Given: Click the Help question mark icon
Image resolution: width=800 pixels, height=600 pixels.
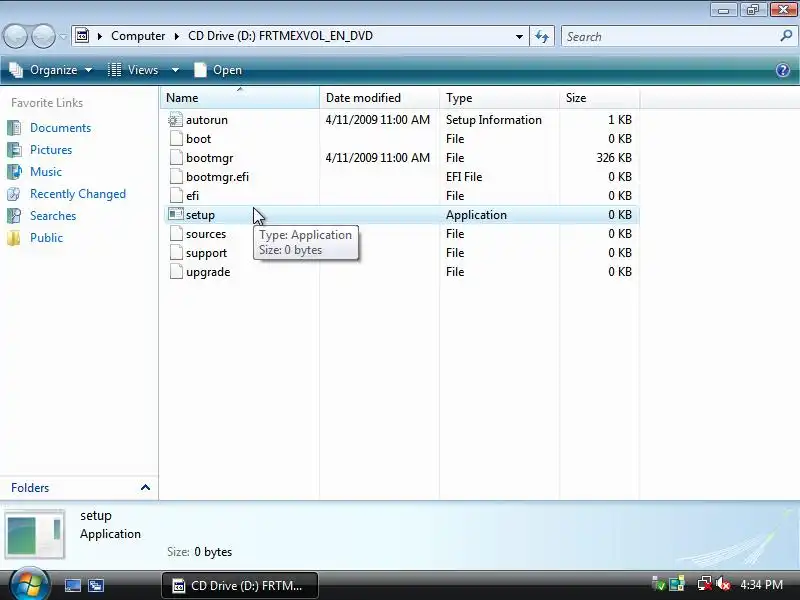Looking at the screenshot, I should tap(783, 70).
